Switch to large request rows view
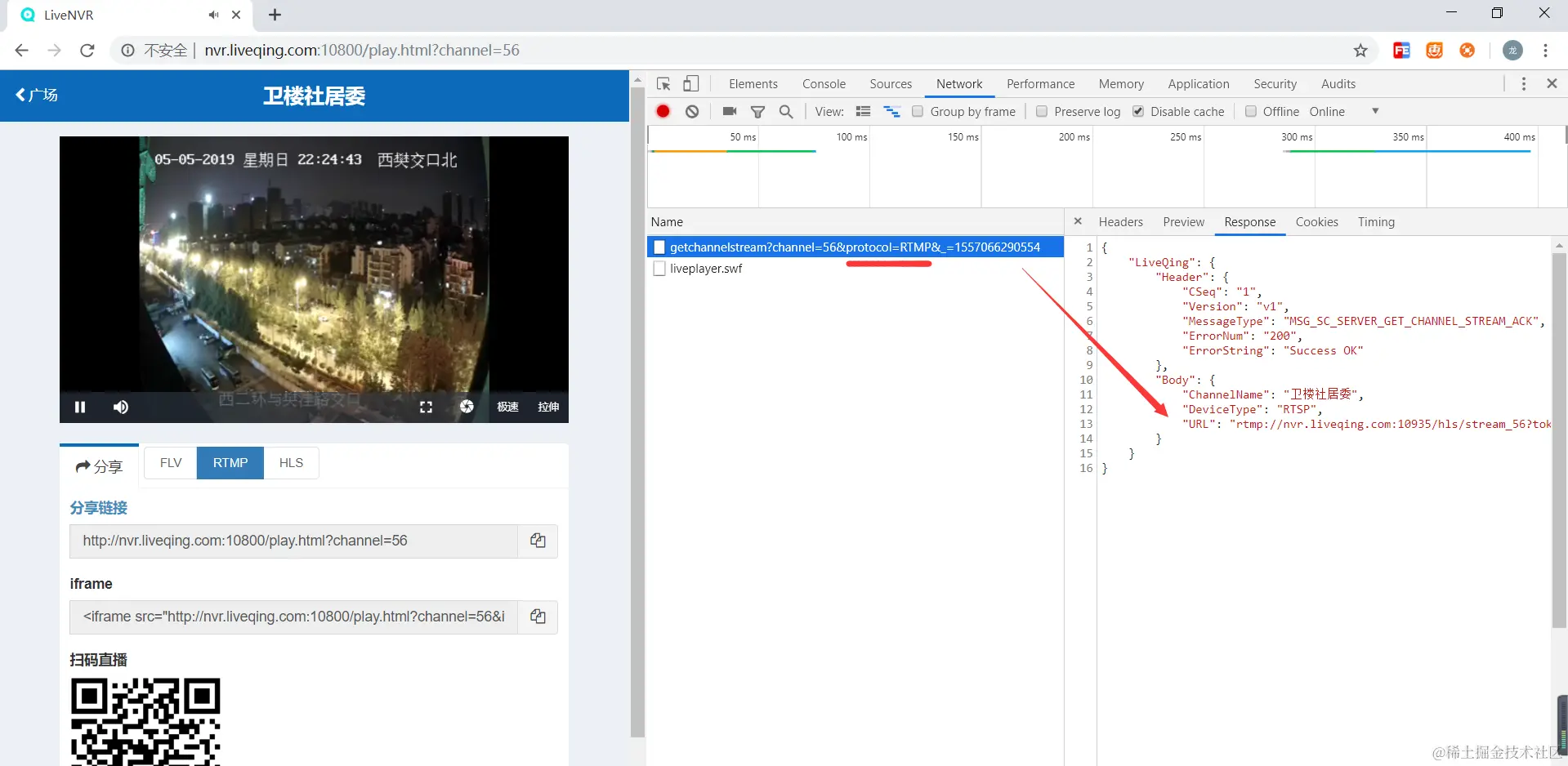 tap(863, 112)
